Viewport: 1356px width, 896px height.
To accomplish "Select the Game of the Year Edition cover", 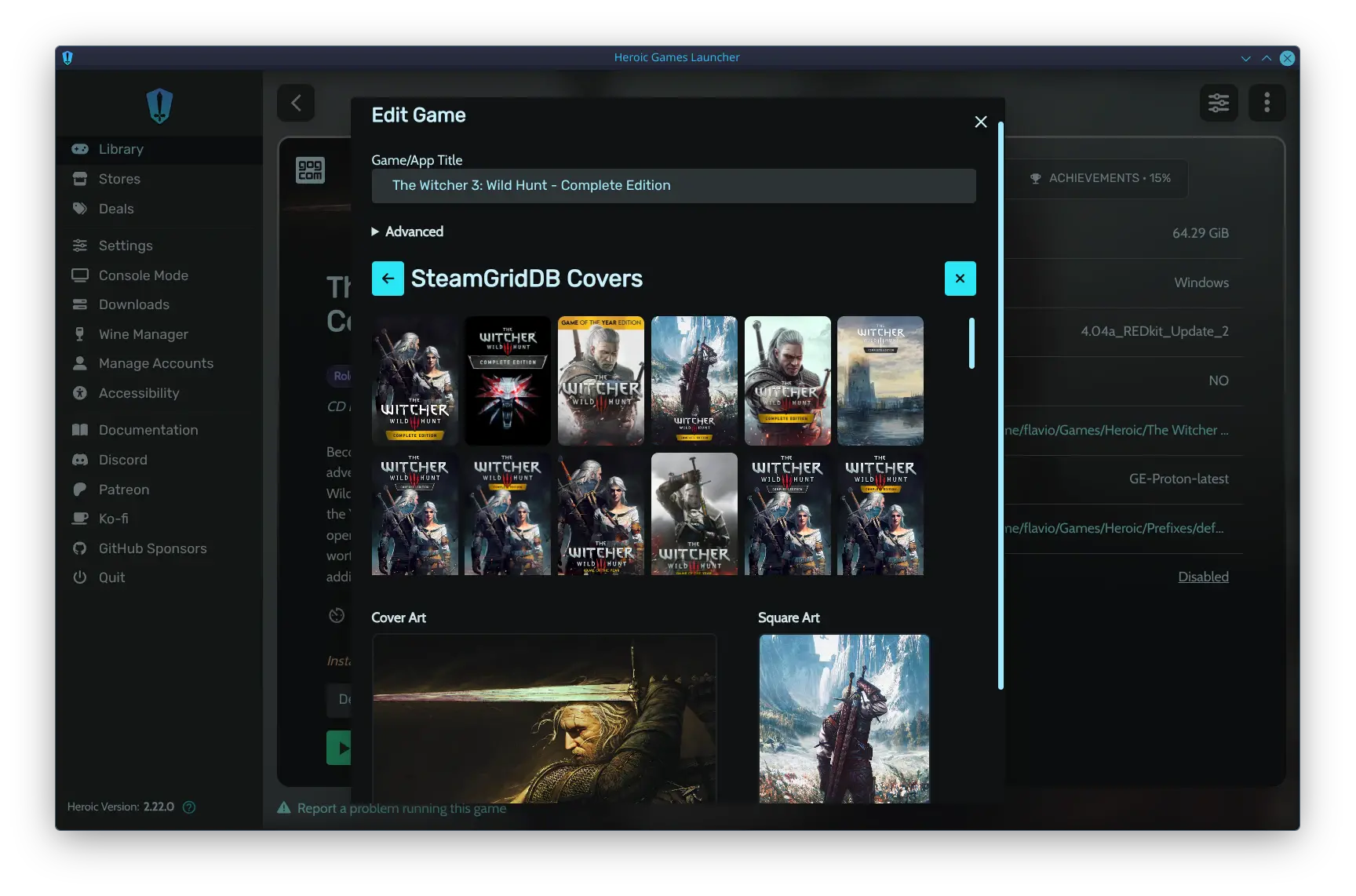I will (x=601, y=381).
